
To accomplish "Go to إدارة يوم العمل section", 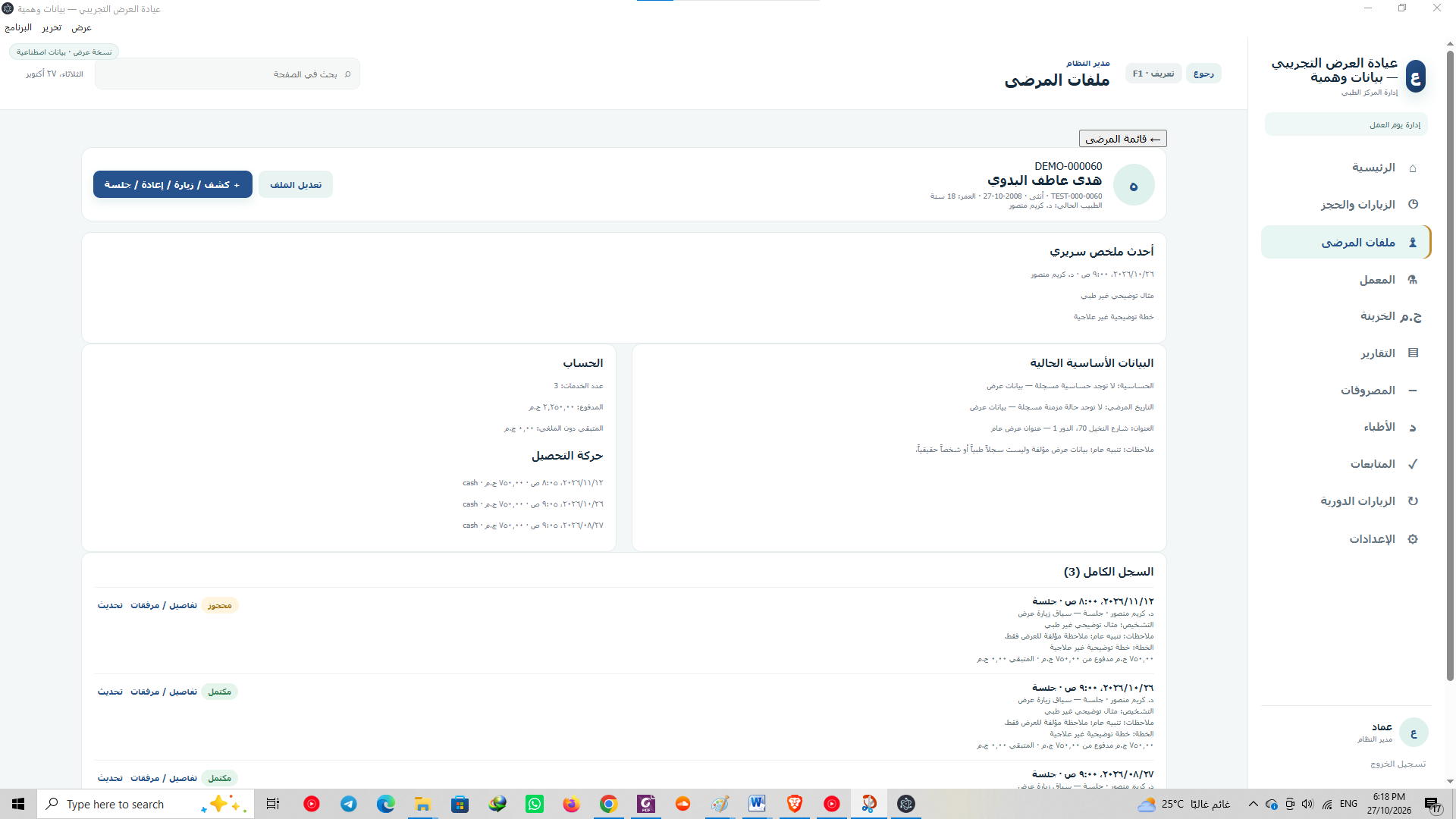I will click(x=1346, y=124).
